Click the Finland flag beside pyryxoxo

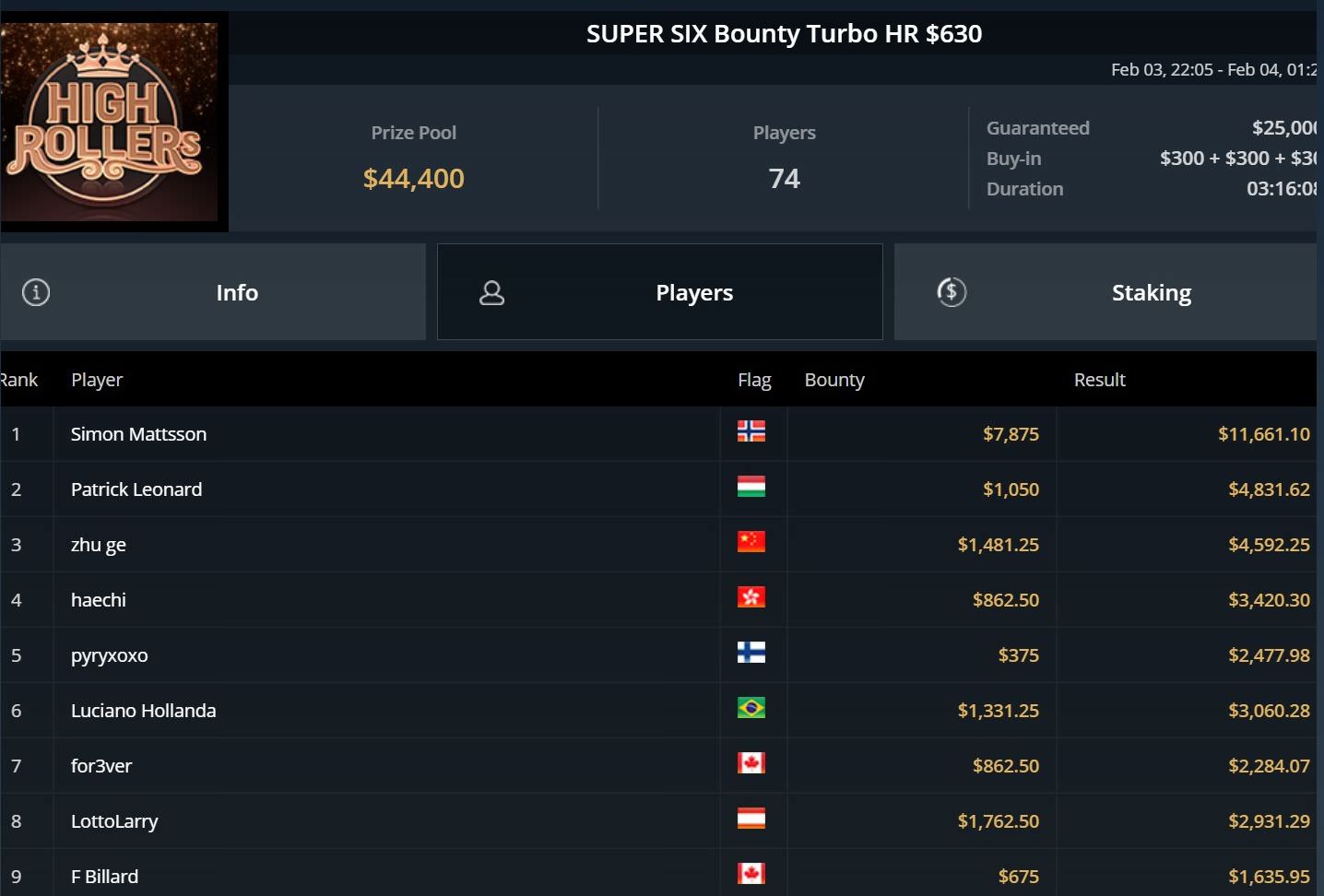tap(751, 653)
